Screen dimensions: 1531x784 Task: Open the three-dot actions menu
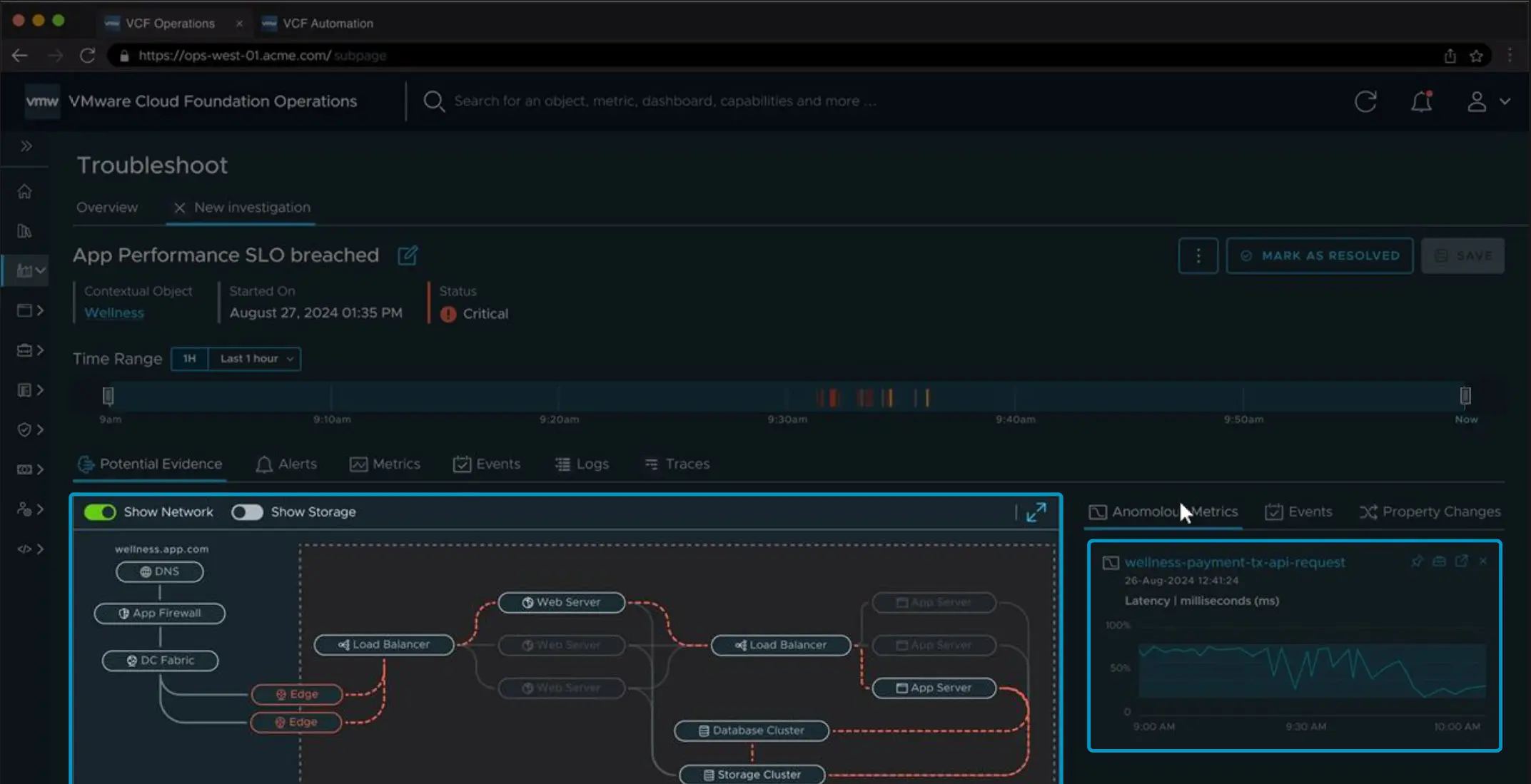tap(1198, 255)
